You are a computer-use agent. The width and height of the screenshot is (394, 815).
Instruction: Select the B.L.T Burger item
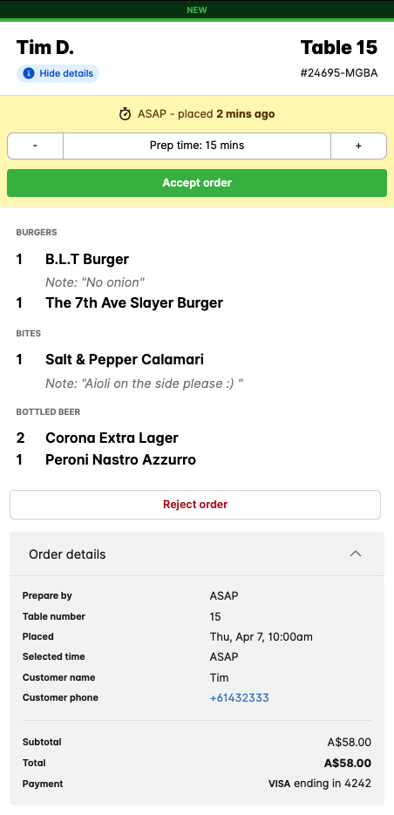pyautogui.click(x=87, y=259)
